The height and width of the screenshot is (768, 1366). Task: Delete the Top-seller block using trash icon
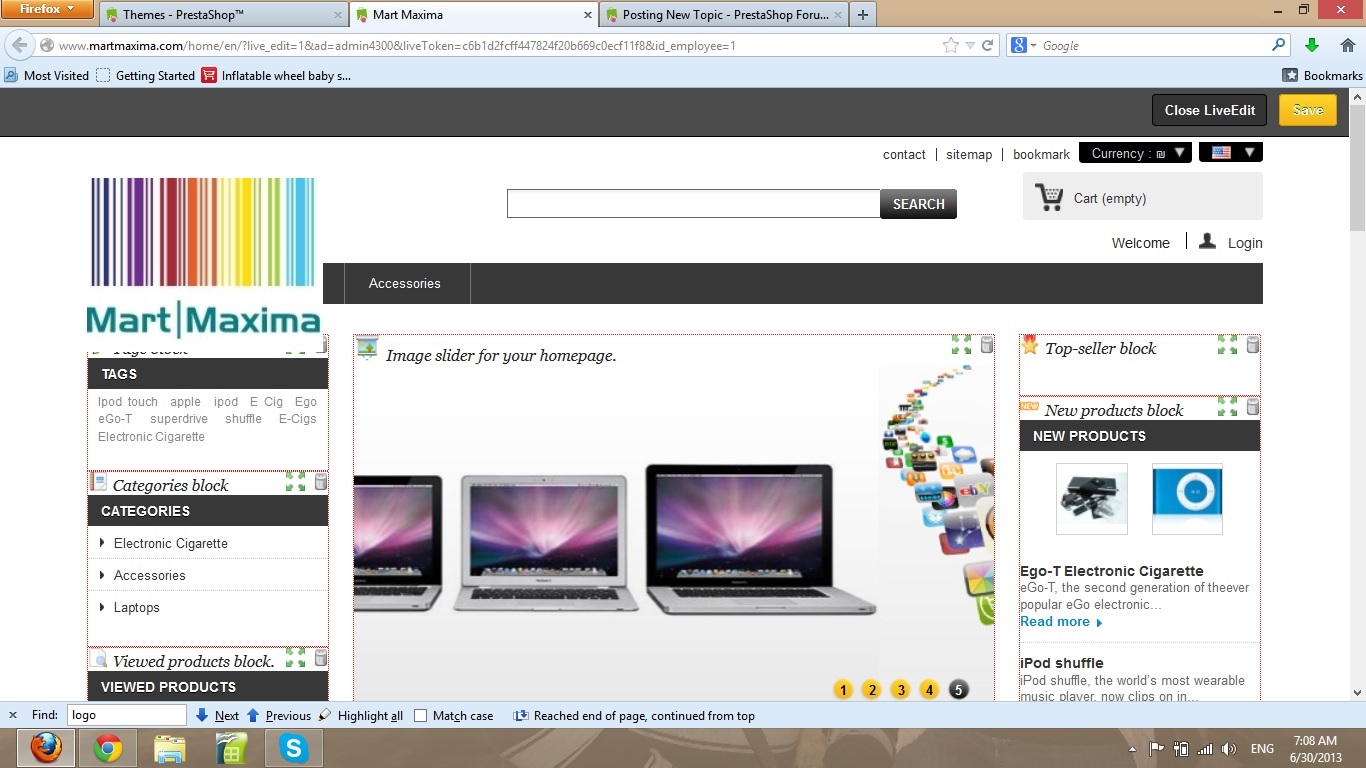[x=1253, y=345]
